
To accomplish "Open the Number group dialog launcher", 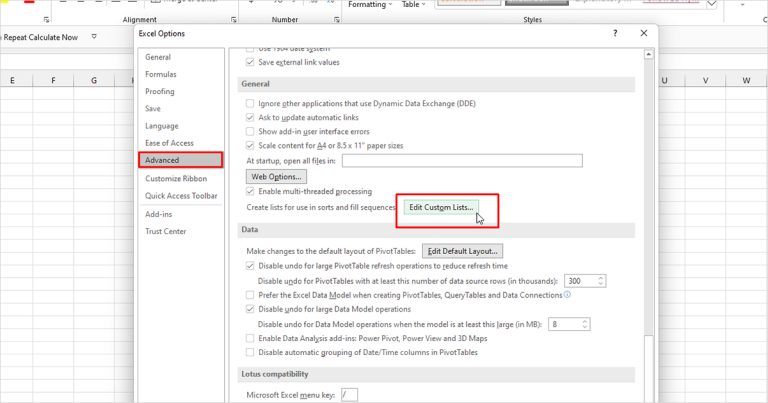I will coord(337,20).
